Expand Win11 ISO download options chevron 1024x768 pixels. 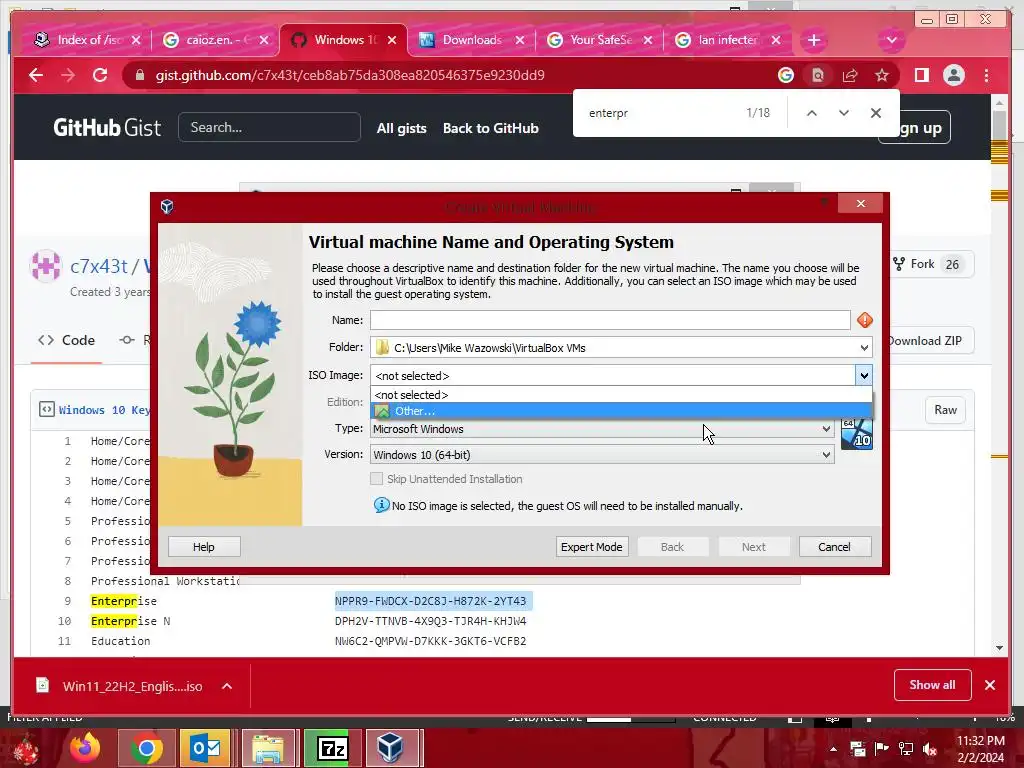227,686
